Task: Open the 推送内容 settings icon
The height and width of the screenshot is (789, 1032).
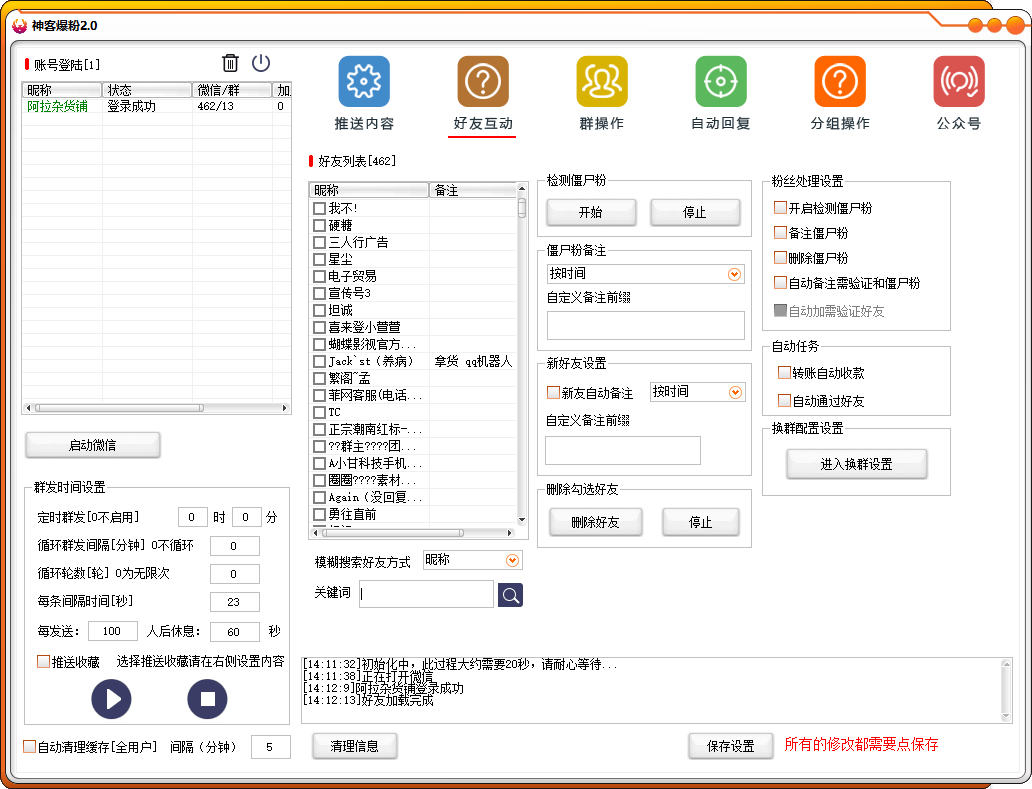Action: (x=364, y=80)
